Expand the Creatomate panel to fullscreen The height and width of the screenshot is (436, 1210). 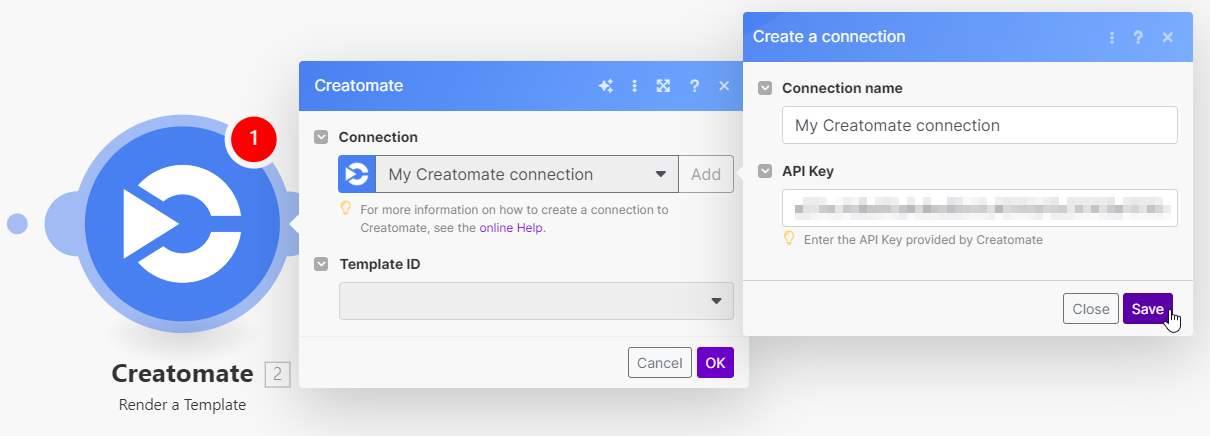click(x=663, y=86)
